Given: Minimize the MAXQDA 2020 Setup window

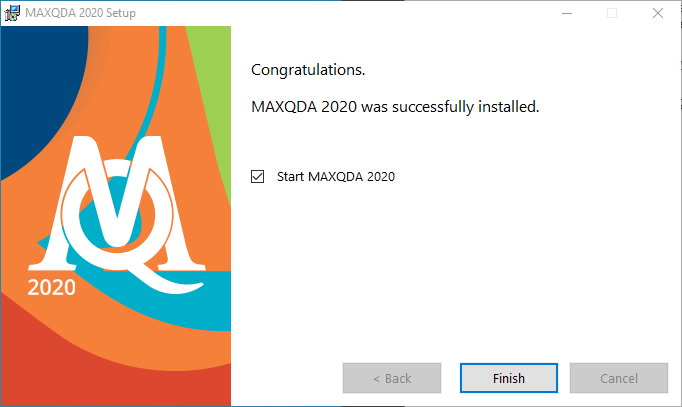Looking at the screenshot, I should click(567, 13).
